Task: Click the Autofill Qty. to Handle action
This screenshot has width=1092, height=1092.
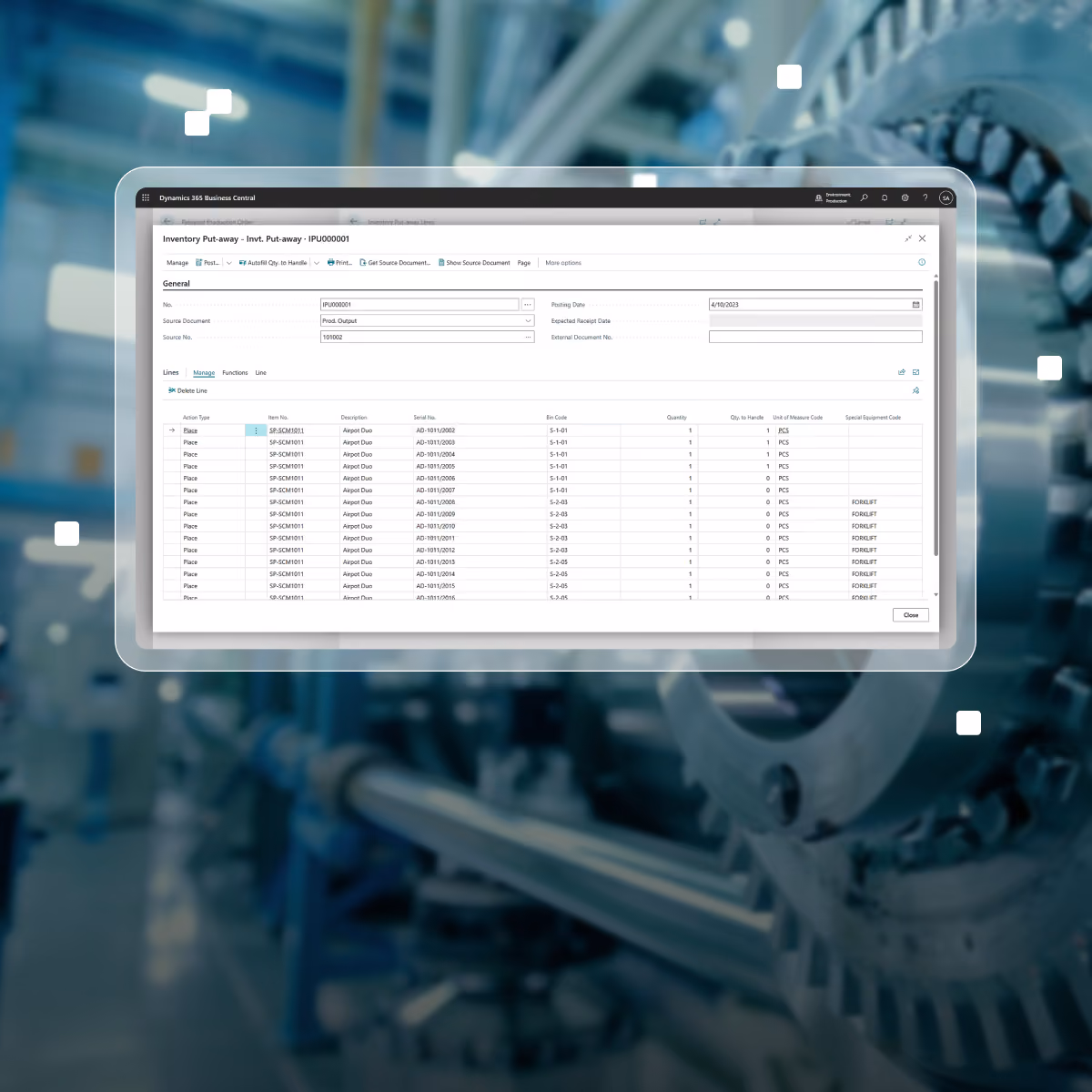Action: [273, 263]
